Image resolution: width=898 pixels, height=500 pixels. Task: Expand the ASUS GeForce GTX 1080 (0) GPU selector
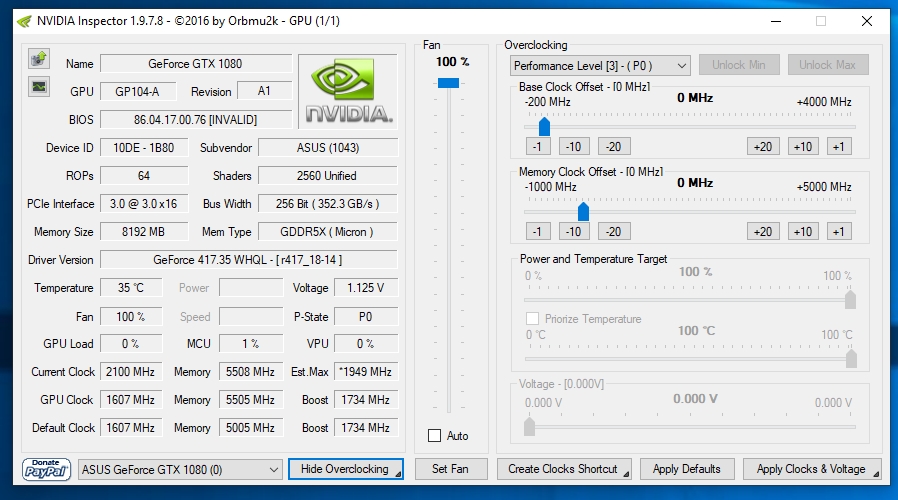click(180, 470)
